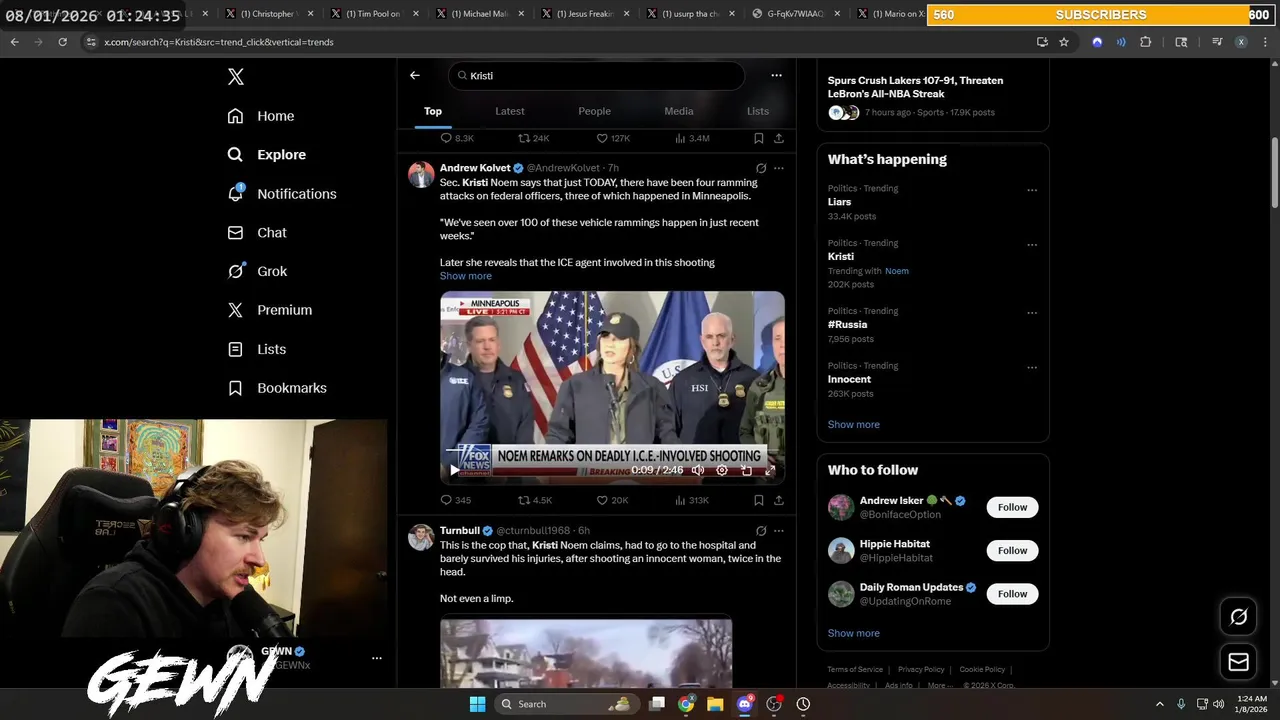Image resolution: width=1280 pixels, height=720 pixels.
Task: Follow Daily Roman Updates
Action: [x=1012, y=594]
